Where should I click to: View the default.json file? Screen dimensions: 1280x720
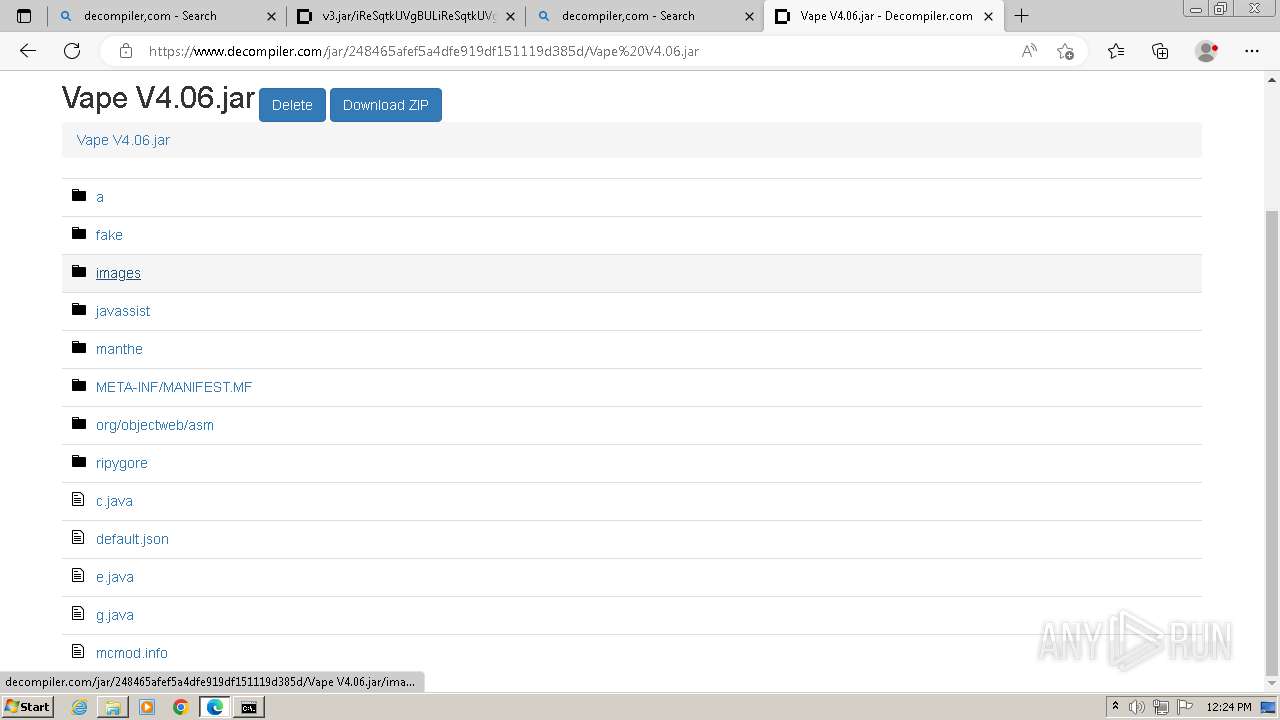132,539
